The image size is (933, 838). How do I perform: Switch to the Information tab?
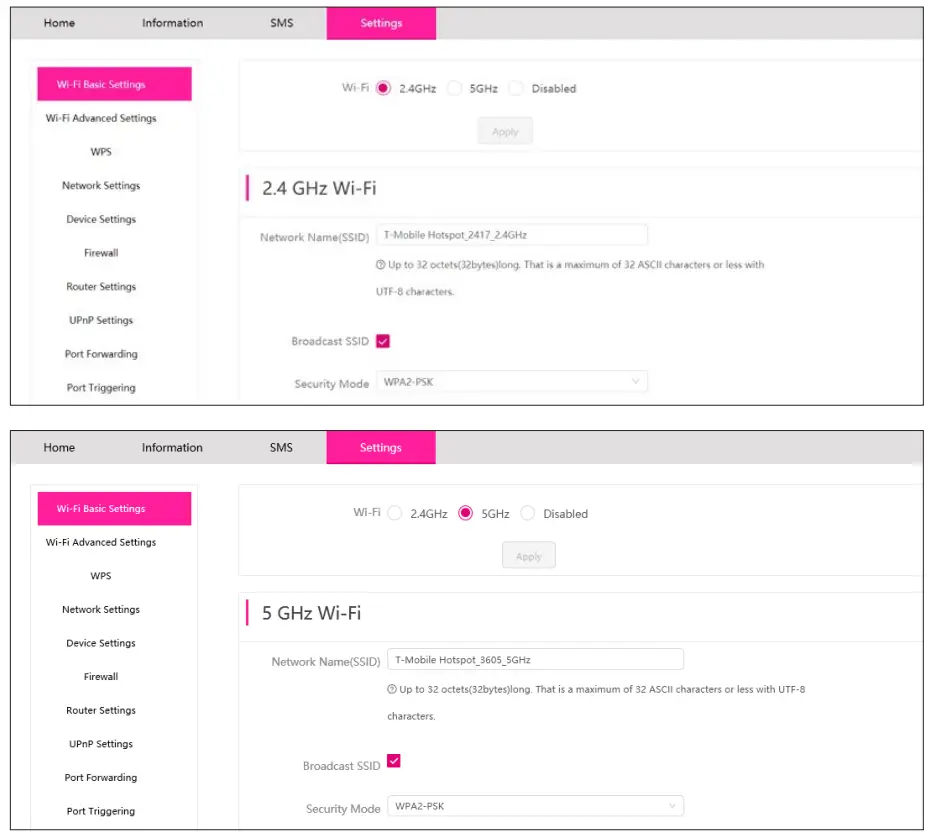click(171, 22)
